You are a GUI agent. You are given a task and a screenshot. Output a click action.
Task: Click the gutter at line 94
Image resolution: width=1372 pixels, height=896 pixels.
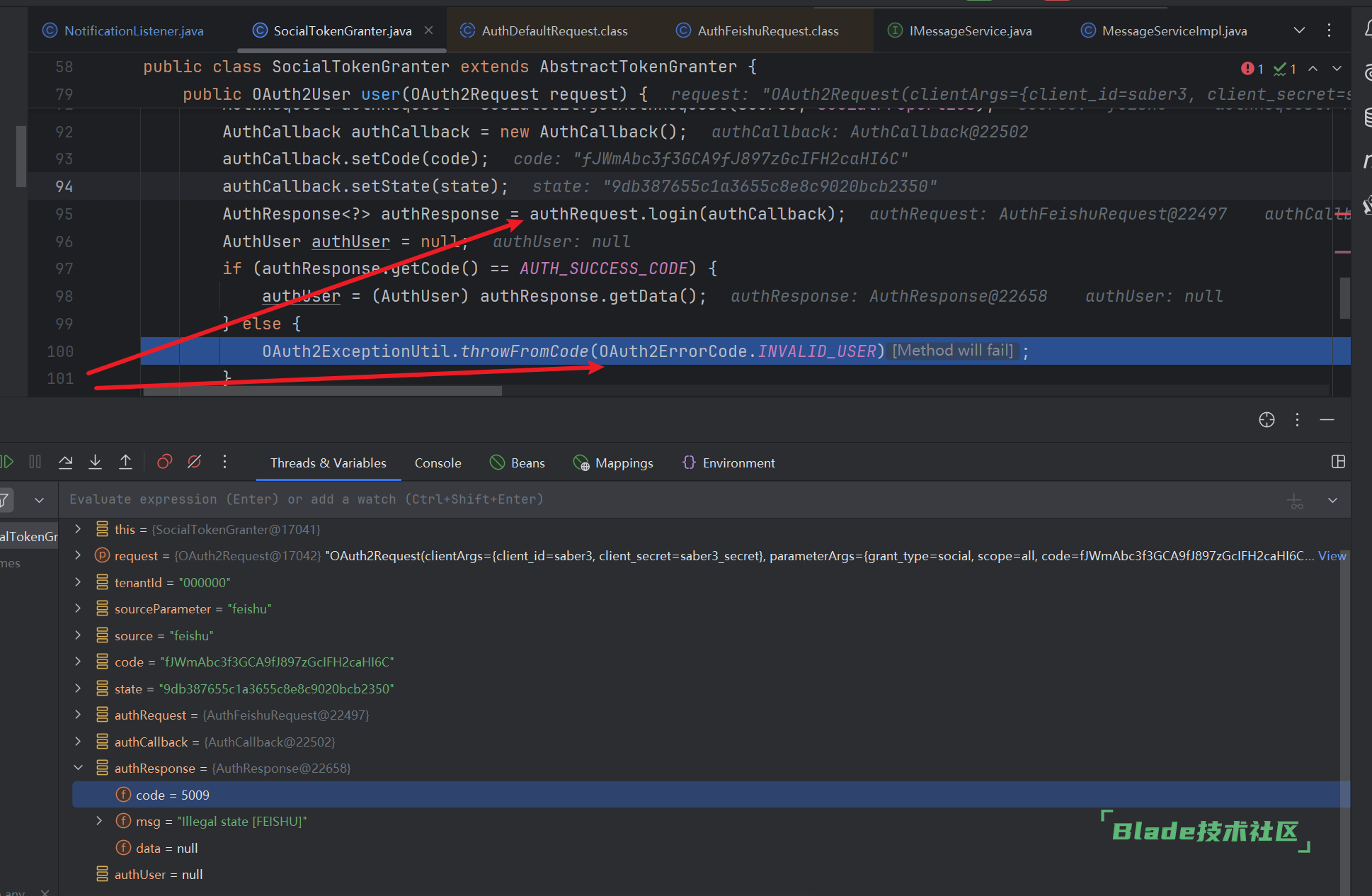coord(64,186)
